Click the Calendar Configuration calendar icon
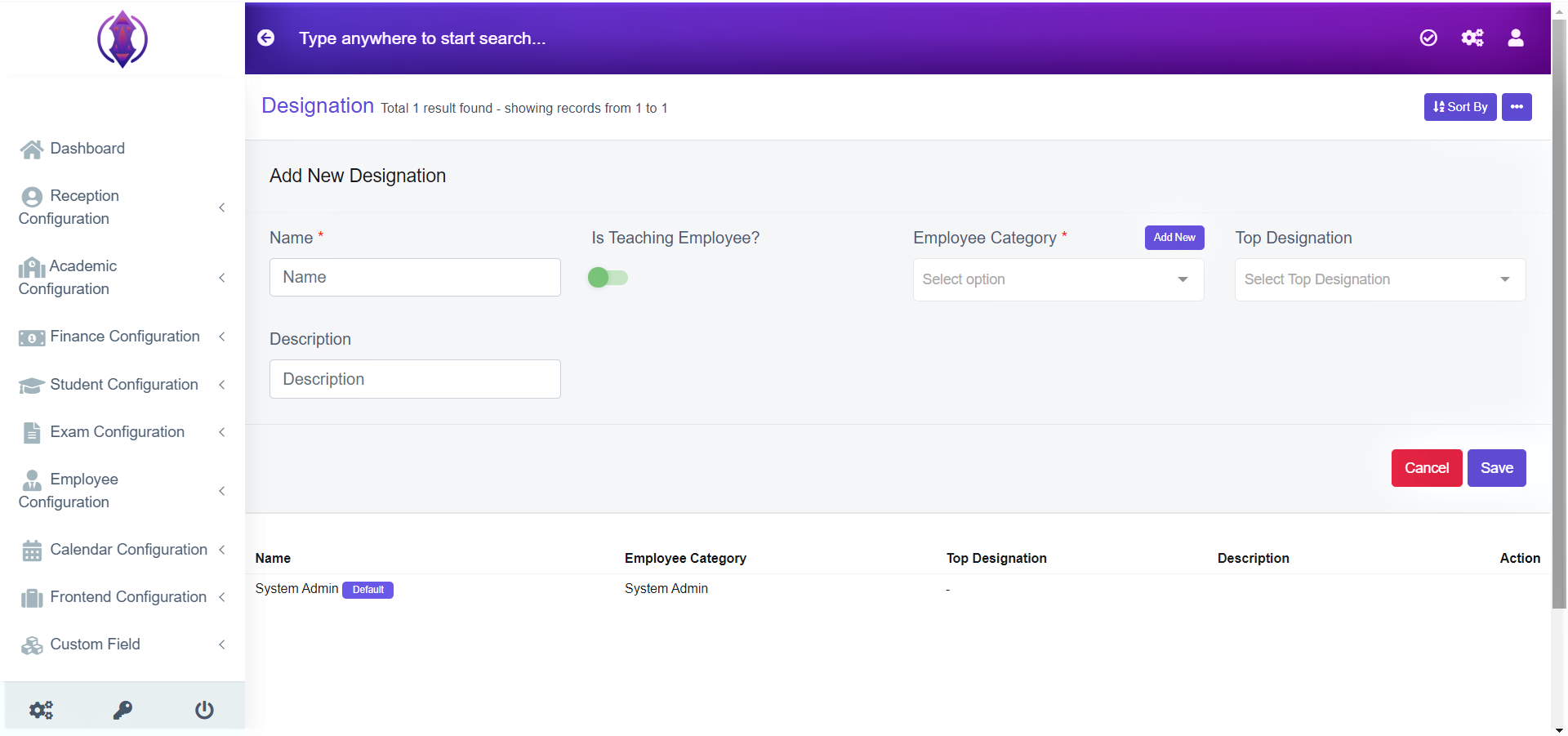This screenshot has height=736, width=1568. 32,551
